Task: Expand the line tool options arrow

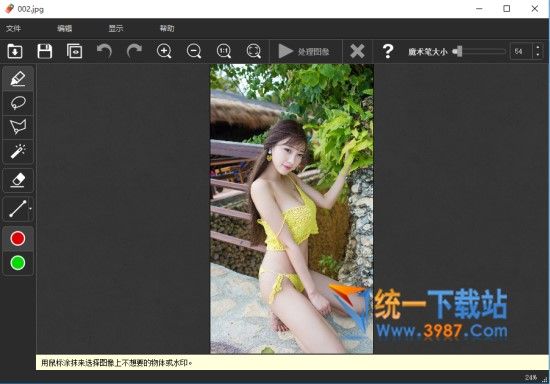Action: pos(31,209)
